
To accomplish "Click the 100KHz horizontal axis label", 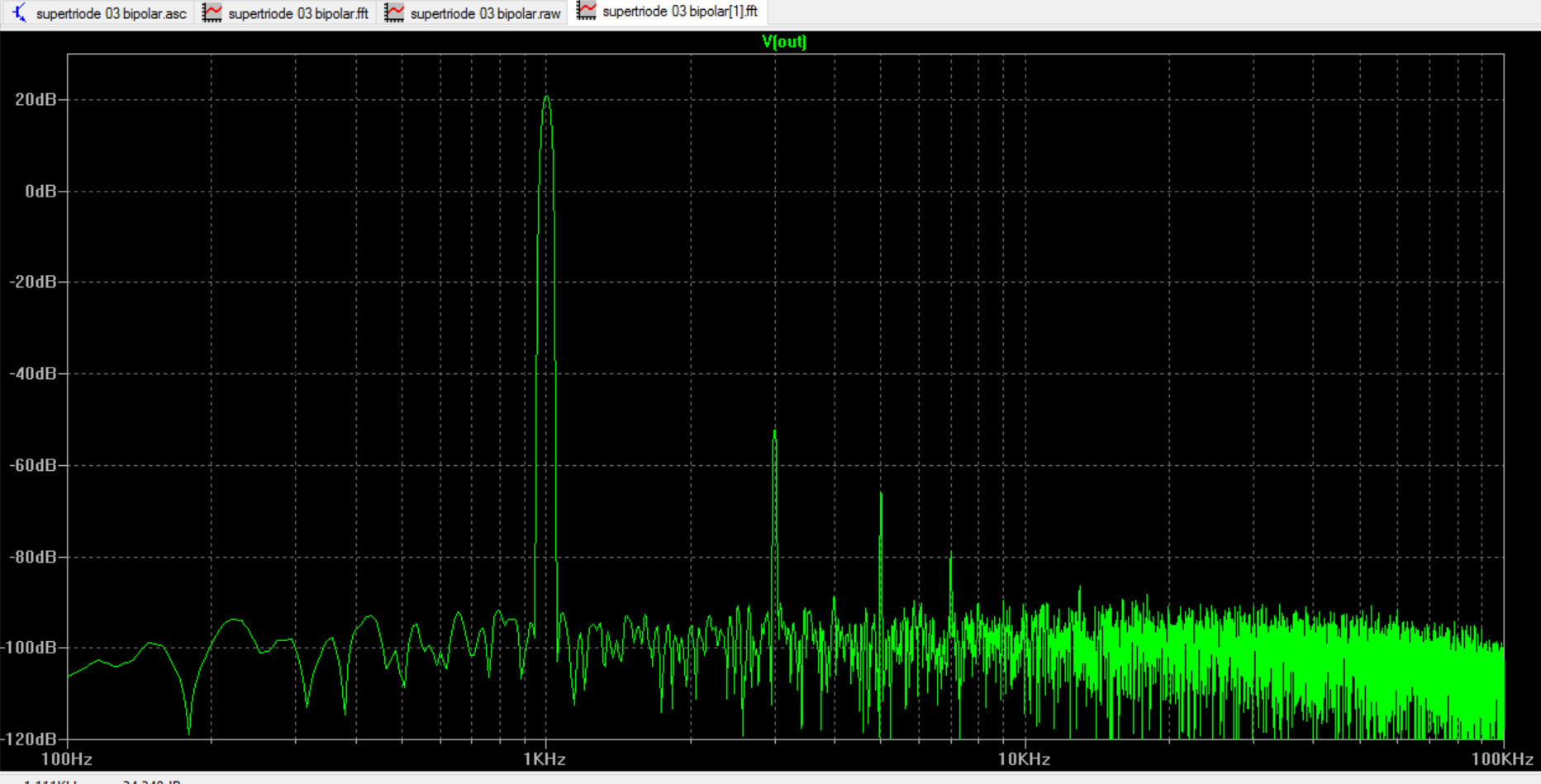I will pos(1502,759).
